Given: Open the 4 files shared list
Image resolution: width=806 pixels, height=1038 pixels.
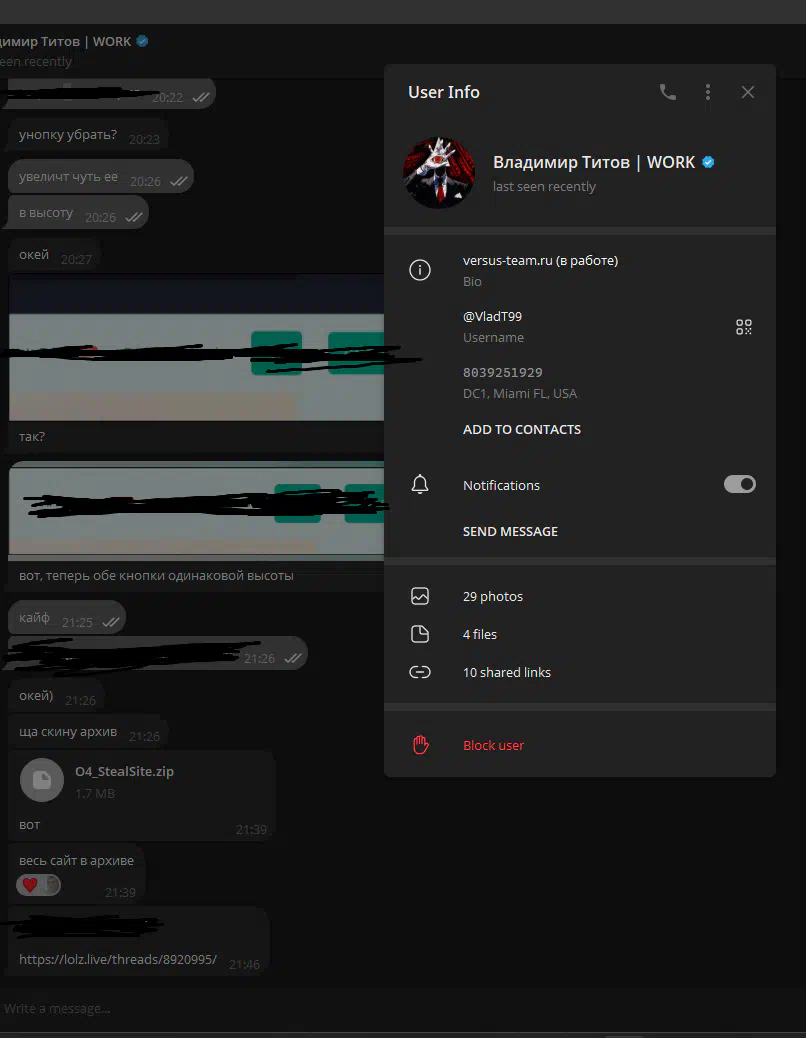Looking at the screenshot, I should coord(479,634).
